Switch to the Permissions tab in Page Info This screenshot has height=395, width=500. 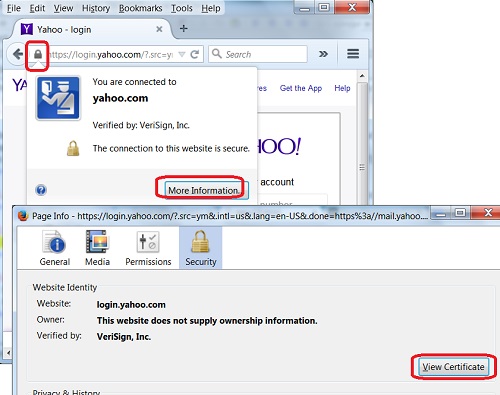148,248
